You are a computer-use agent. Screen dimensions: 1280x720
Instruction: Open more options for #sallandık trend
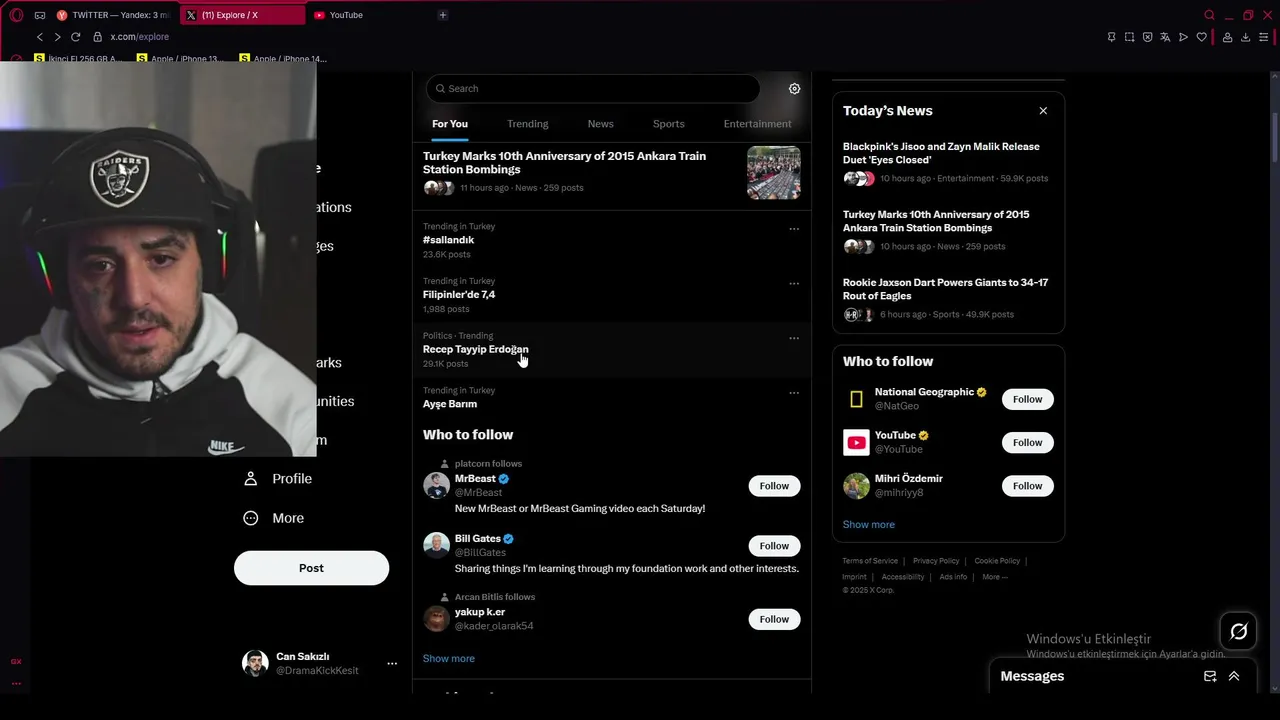794,229
